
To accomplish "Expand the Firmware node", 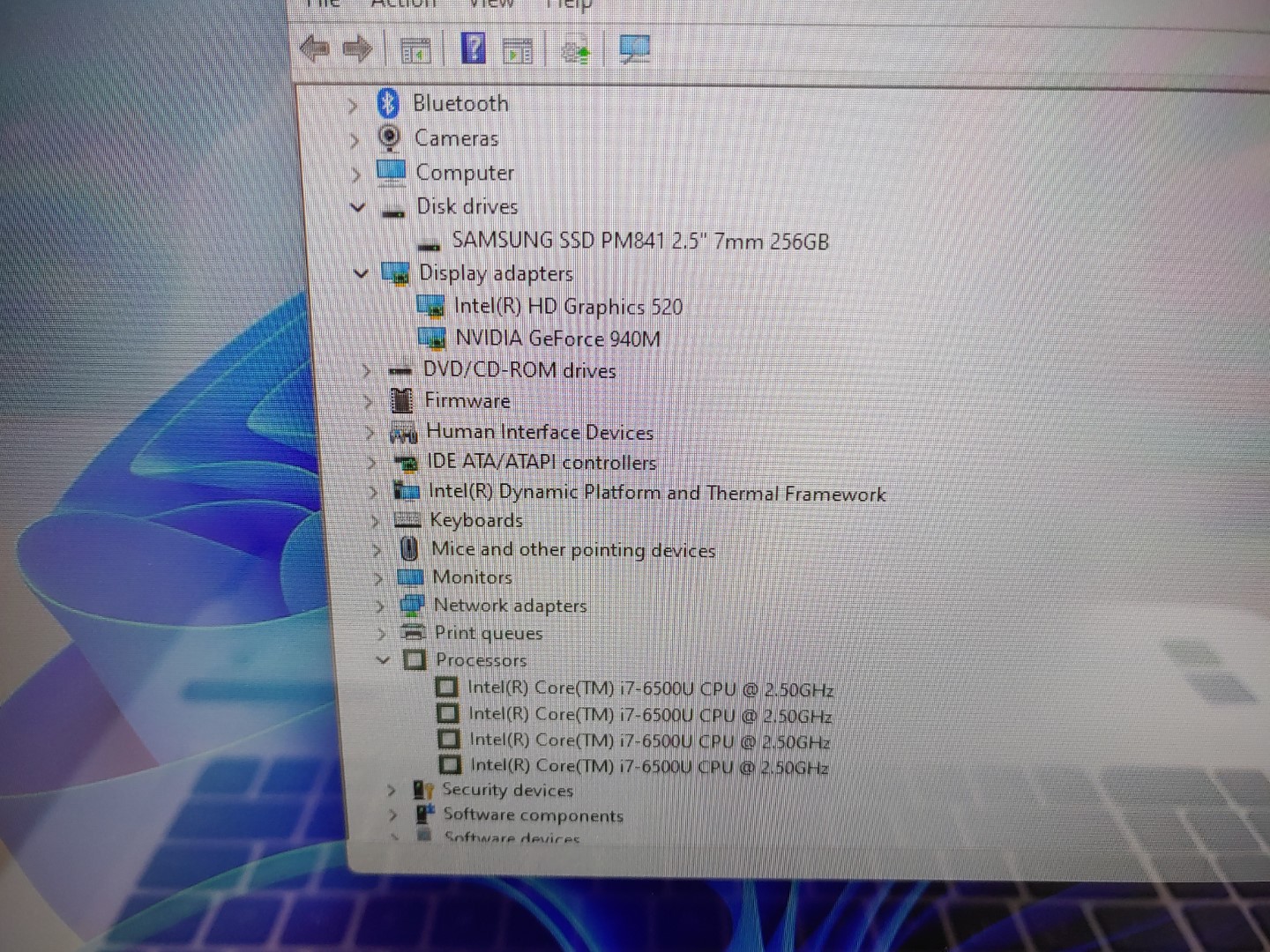I will 369,403.
